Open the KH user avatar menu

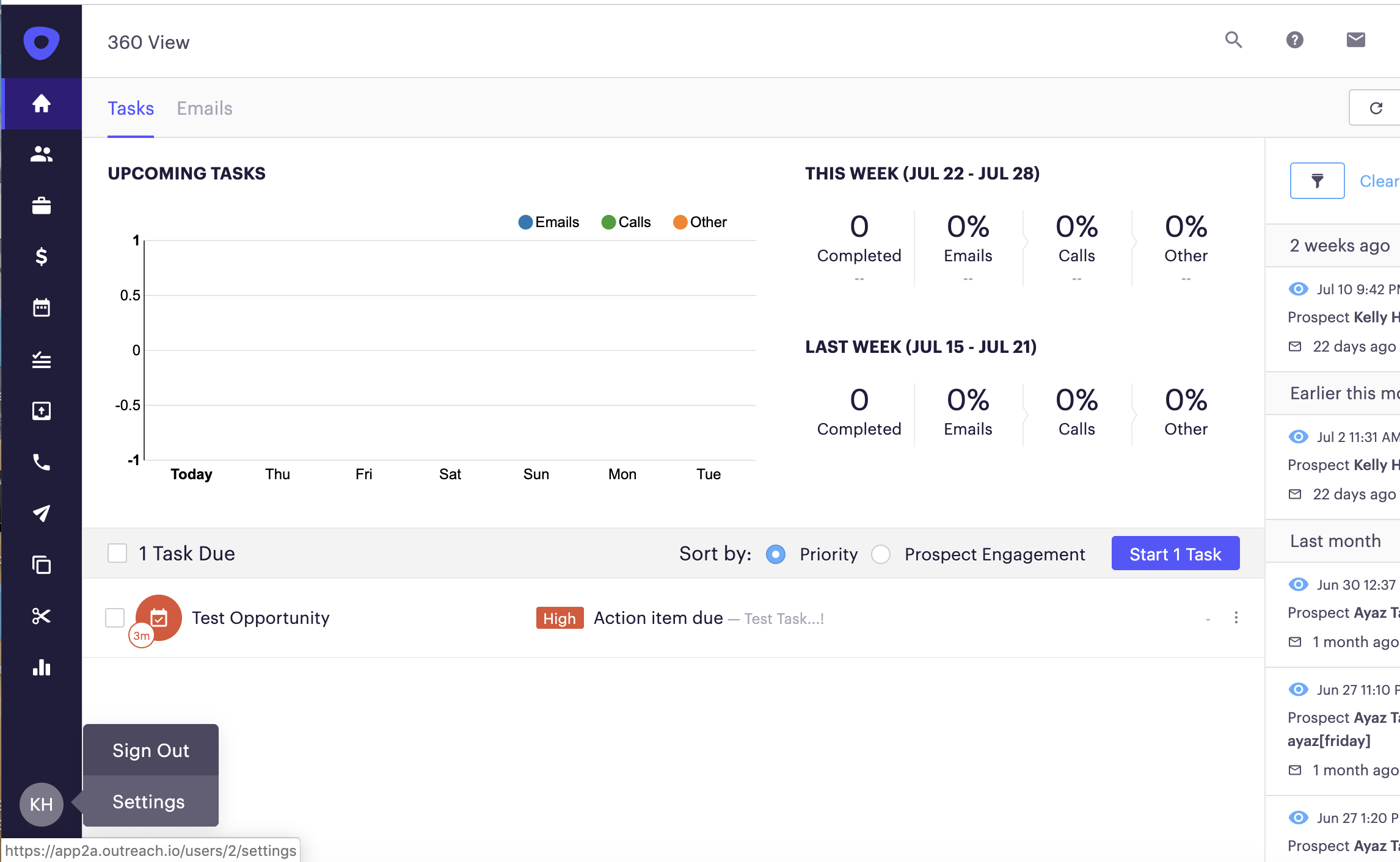tap(41, 804)
